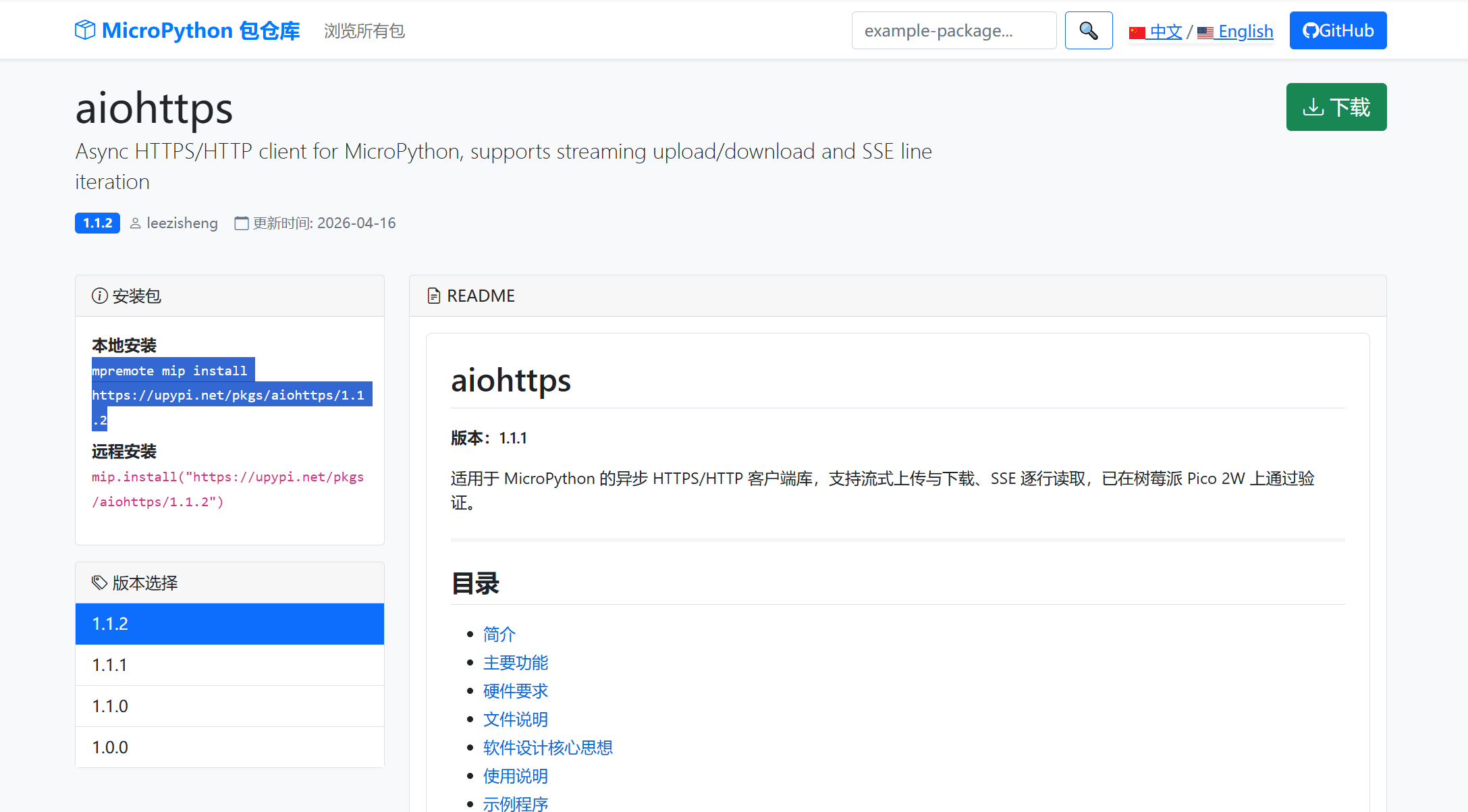Click the magnifying glass search button
Image resolution: width=1468 pixels, height=812 pixels.
click(1089, 30)
